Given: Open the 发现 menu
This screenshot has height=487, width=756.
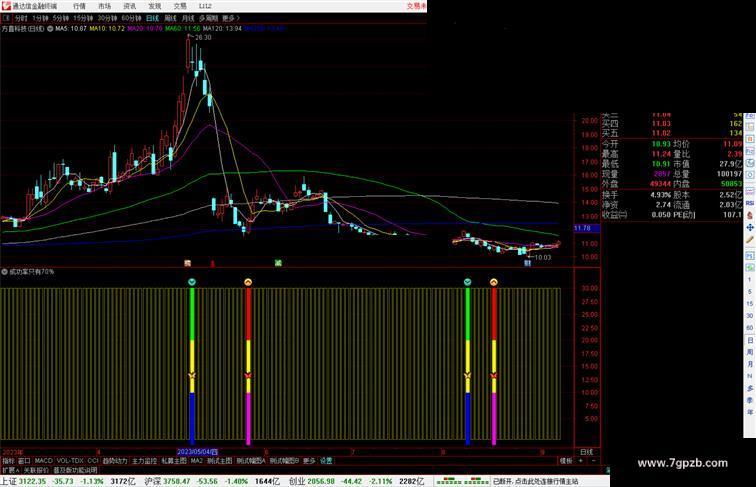Looking at the screenshot, I should click(154, 6).
